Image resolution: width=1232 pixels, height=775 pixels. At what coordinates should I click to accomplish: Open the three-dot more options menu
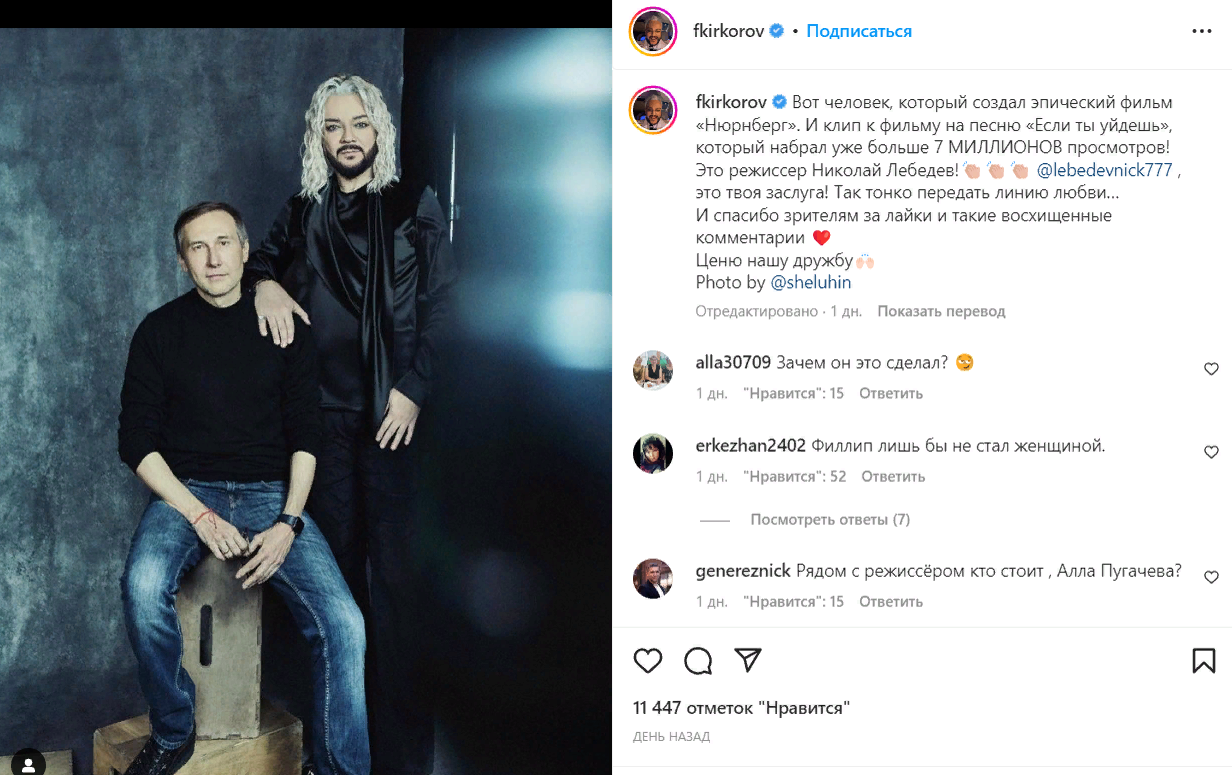[x=1202, y=31]
